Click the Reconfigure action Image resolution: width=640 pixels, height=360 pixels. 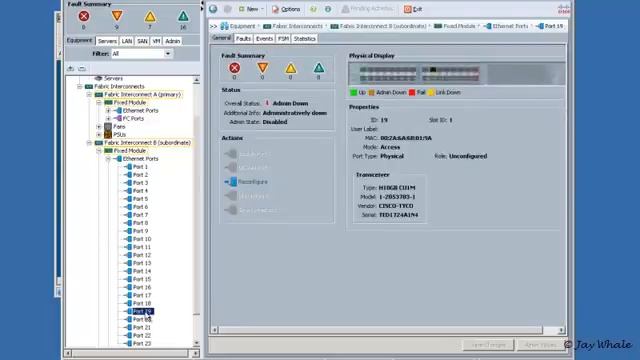point(247,182)
